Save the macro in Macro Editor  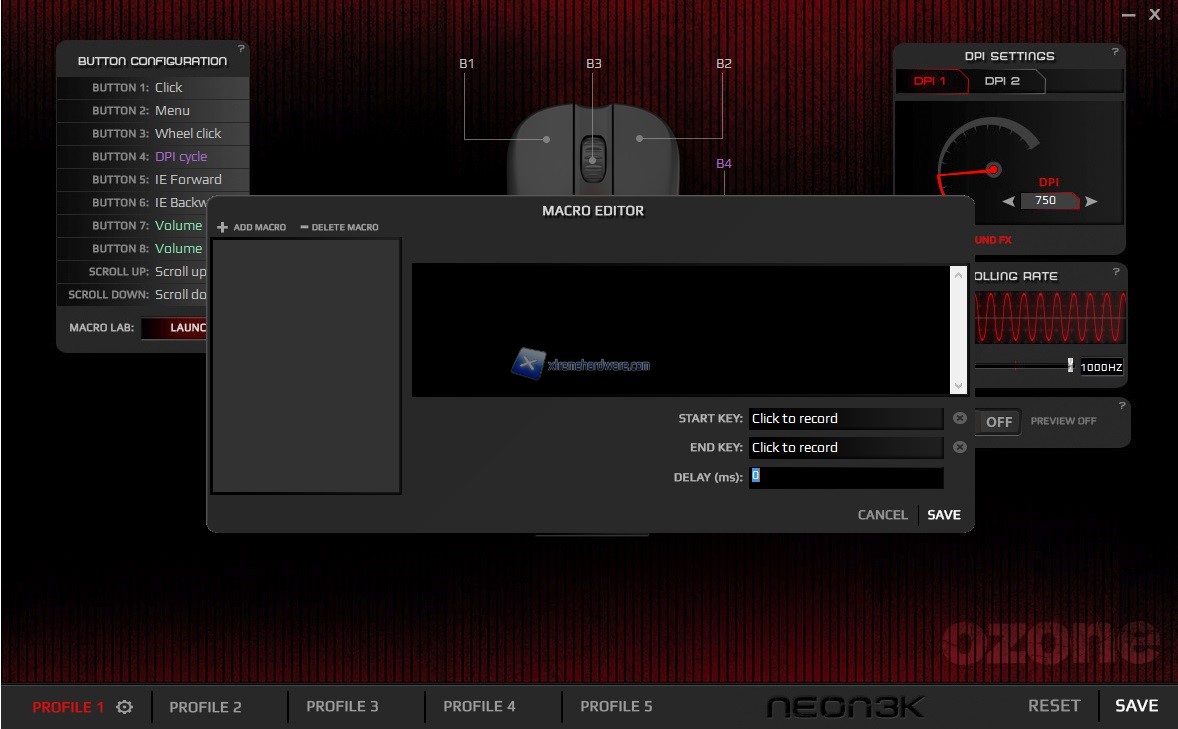943,515
